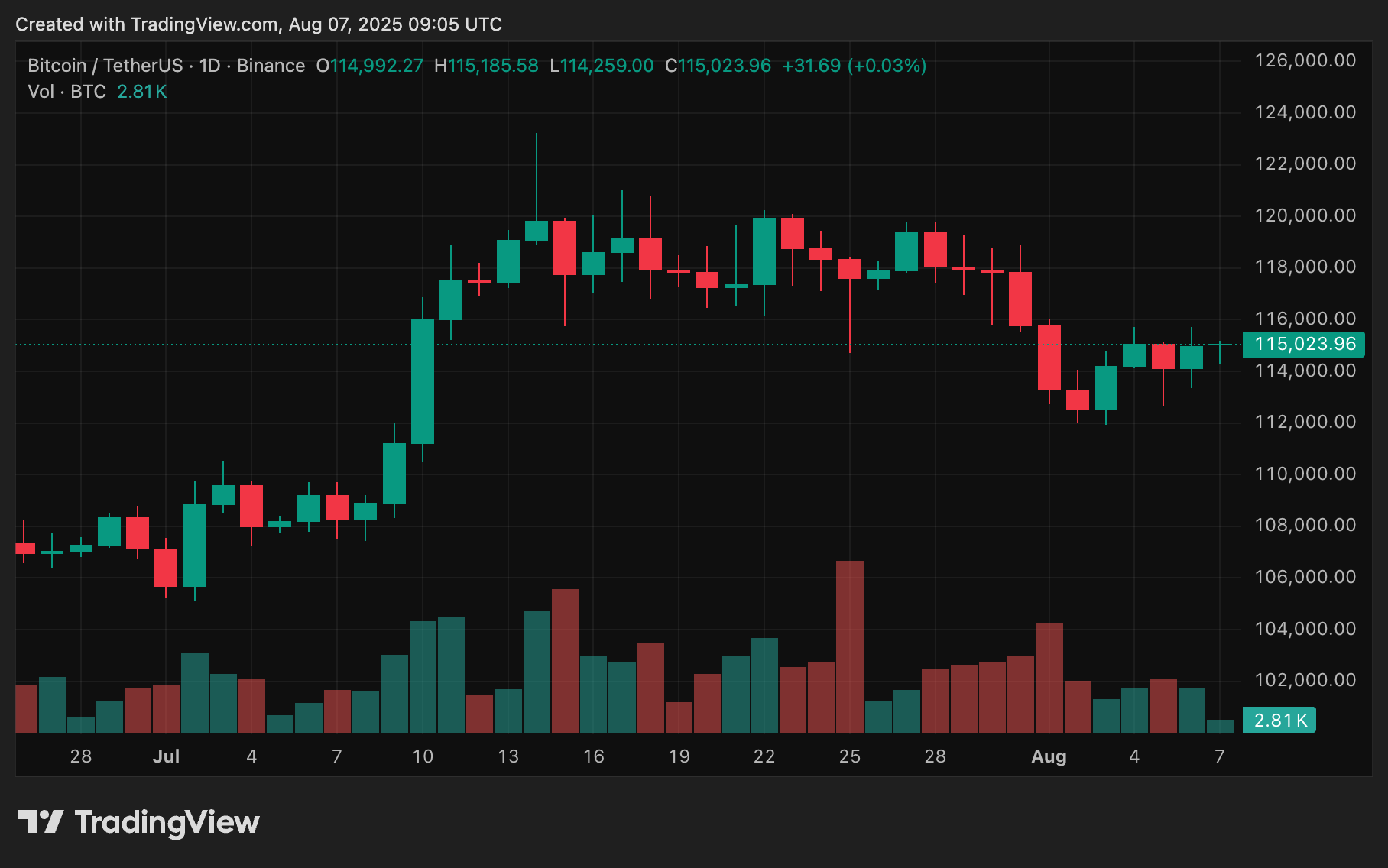Viewport: 1388px width, 868px height.
Task: Click the Bitcoin / TetherUS symbol title
Action: tap(105, 66)
